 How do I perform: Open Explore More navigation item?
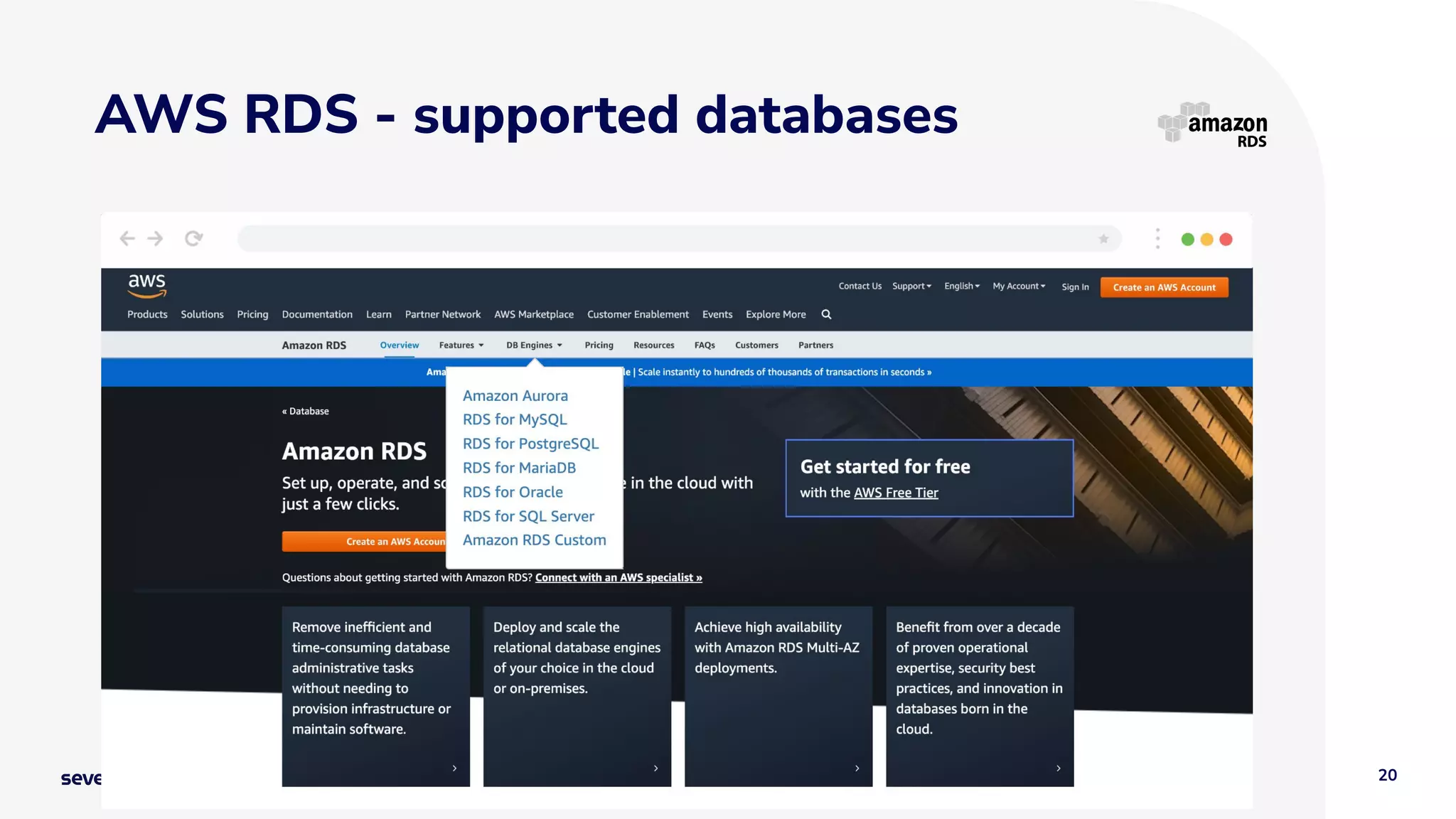[776, 314]
